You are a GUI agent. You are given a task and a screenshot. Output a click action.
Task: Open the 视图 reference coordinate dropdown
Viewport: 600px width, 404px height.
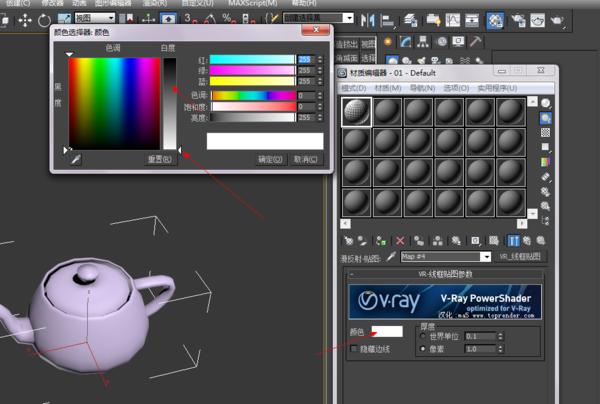click(x=95, y=18)
